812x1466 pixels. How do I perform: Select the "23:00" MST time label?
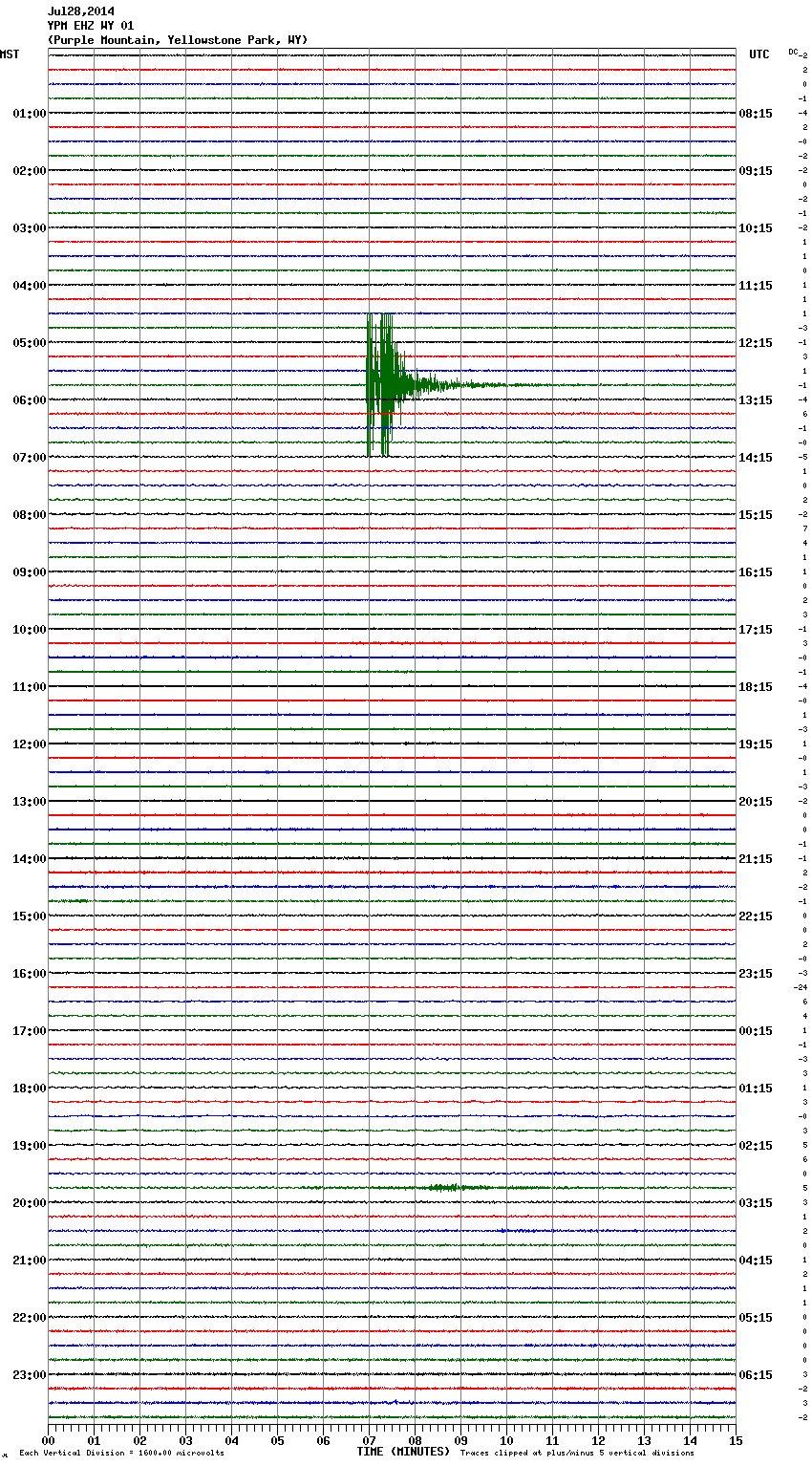pyautogui.click(x=30, y=1375)
